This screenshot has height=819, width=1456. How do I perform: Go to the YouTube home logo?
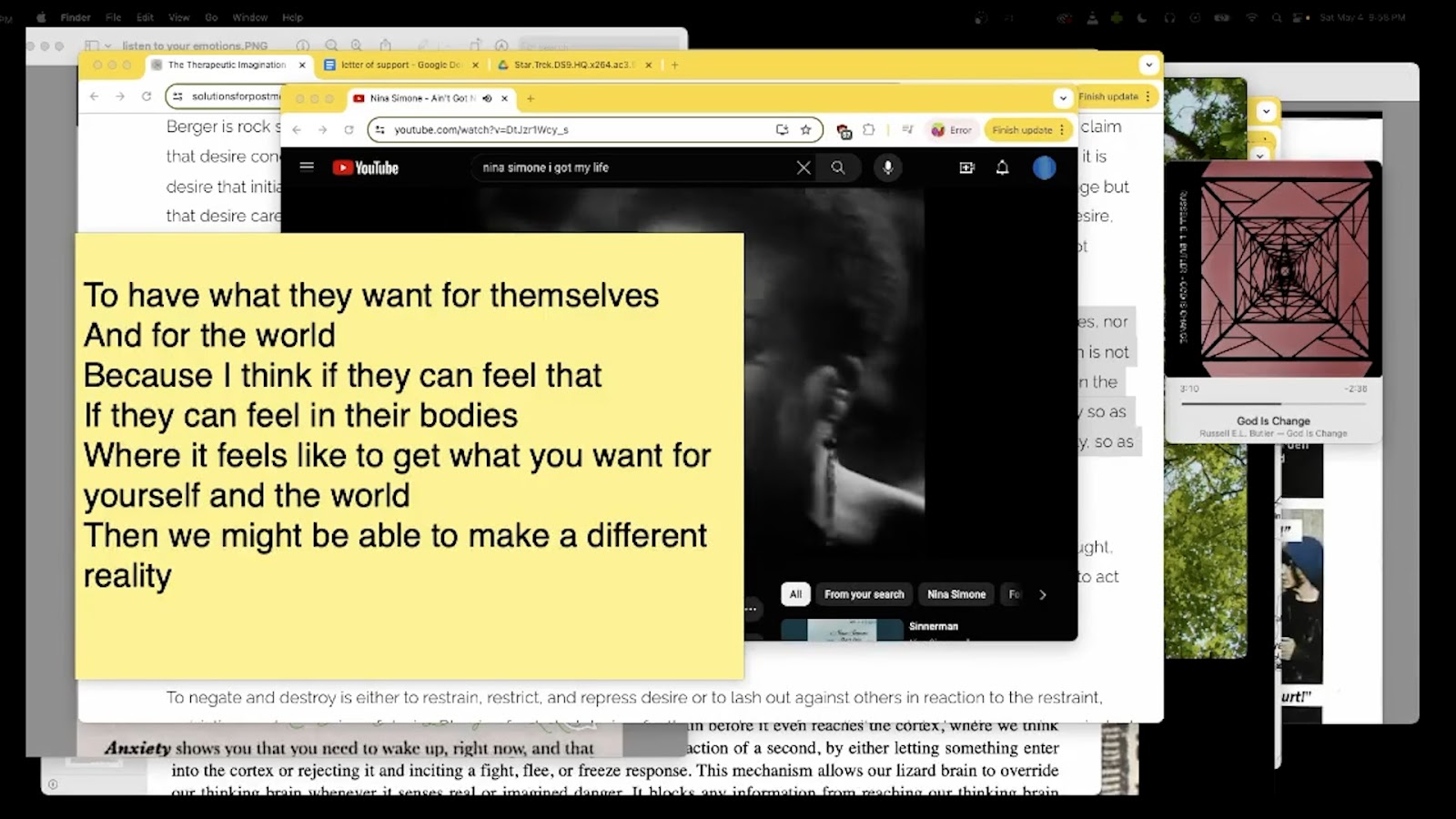[366, 167]
